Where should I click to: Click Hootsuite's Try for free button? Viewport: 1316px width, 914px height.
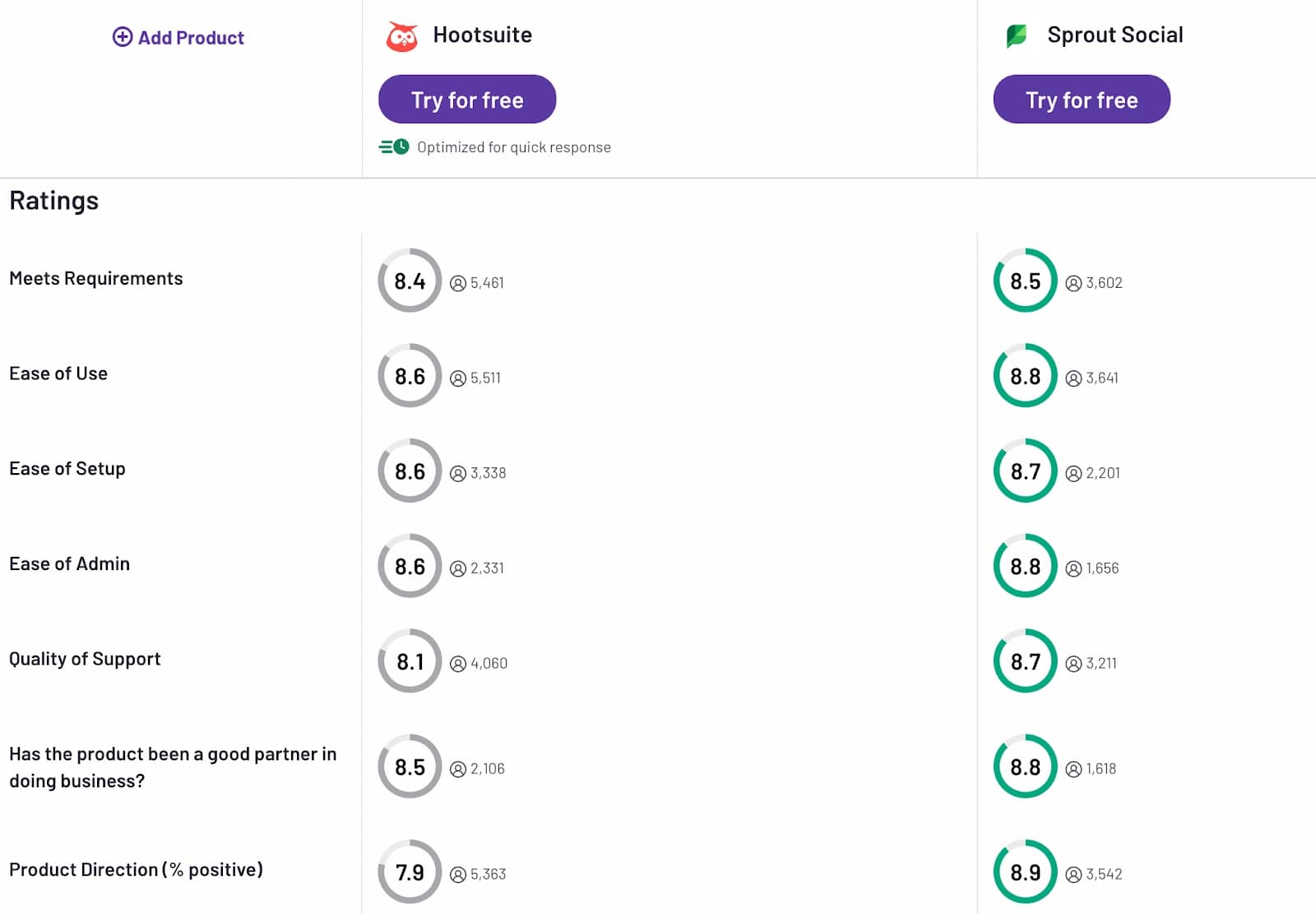467,100
